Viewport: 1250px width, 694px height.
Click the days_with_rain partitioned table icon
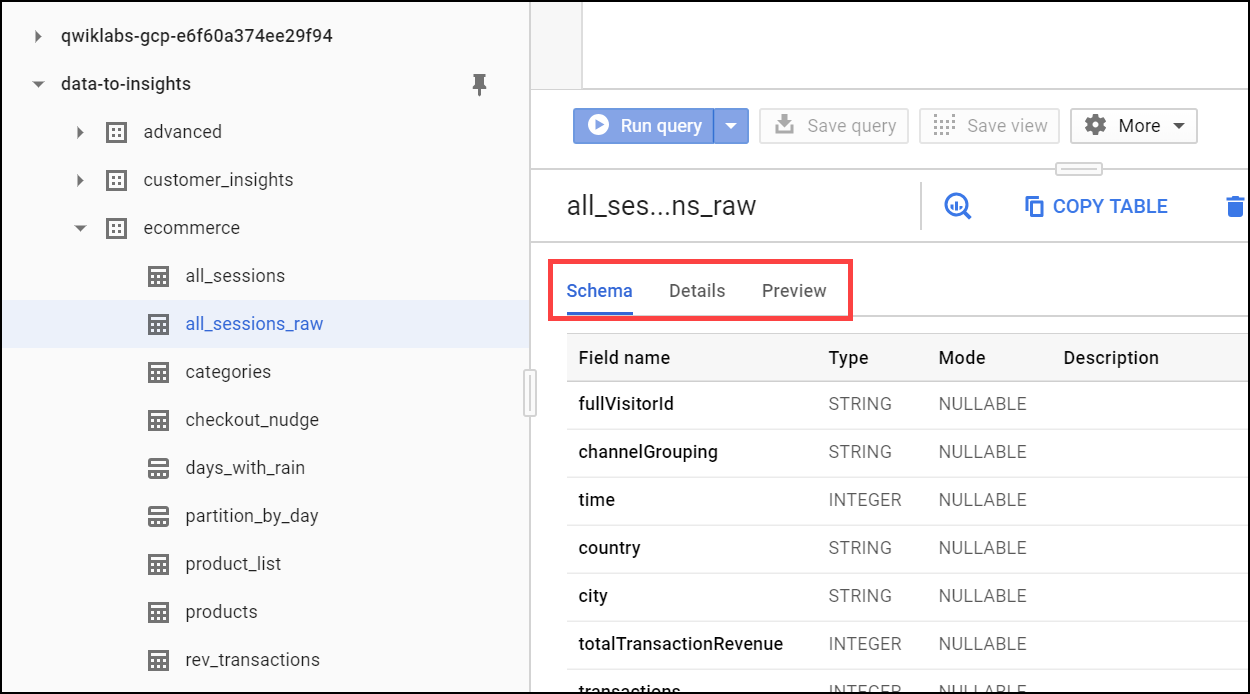pos(158,468)
